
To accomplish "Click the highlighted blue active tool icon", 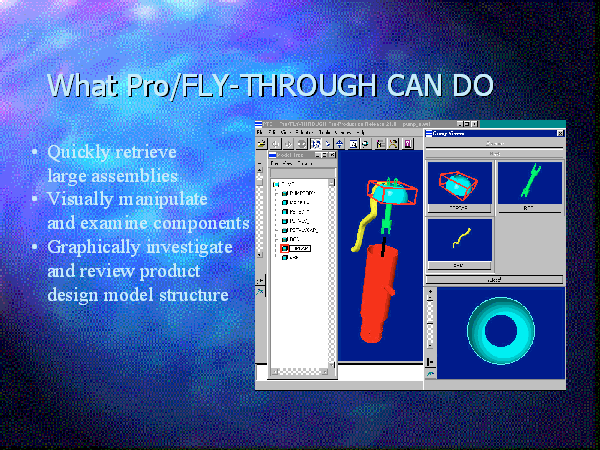I will tap(316, 143).
